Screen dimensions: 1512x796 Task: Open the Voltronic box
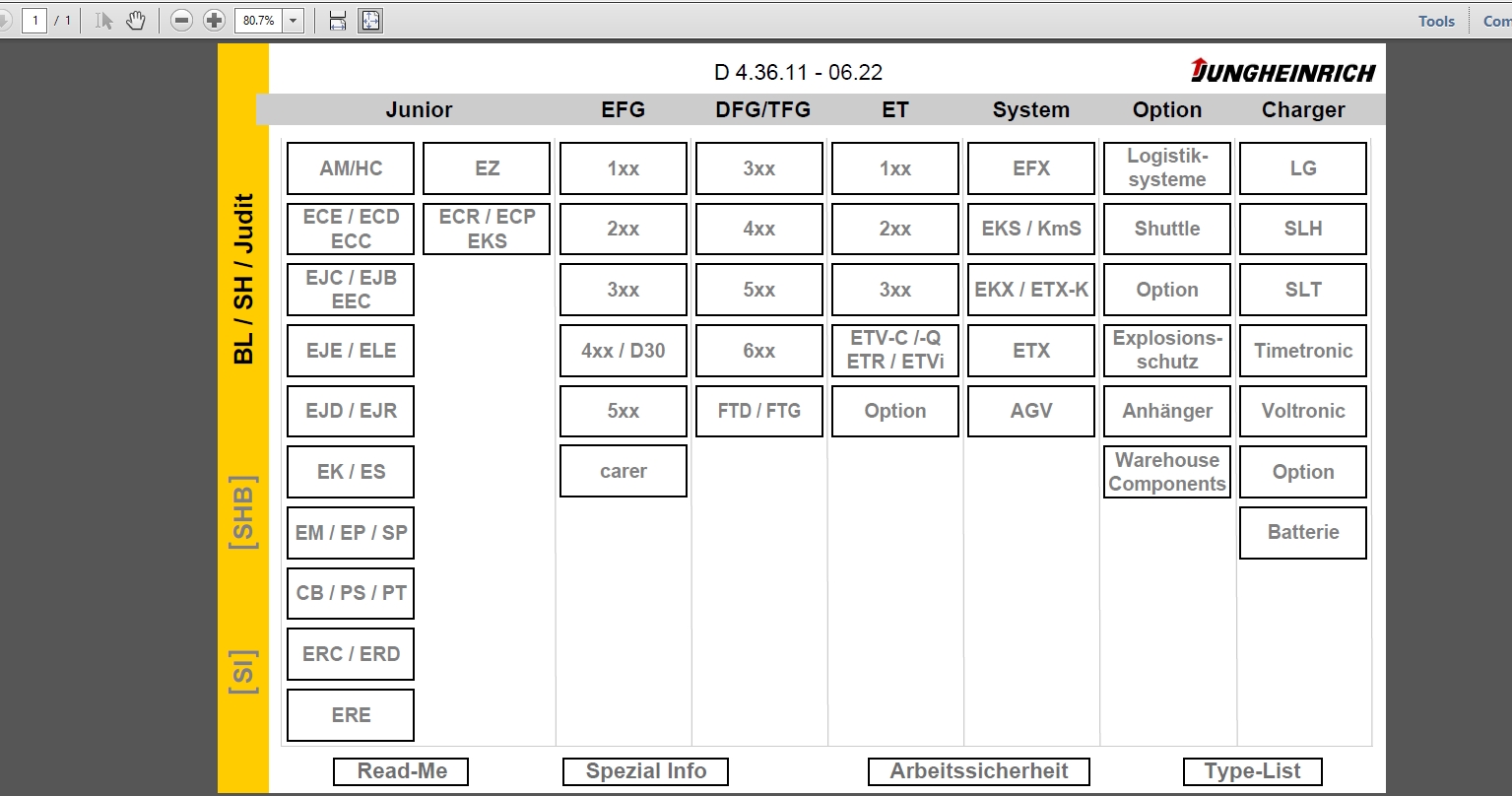pyautogui.click(x=1303, y=411)
